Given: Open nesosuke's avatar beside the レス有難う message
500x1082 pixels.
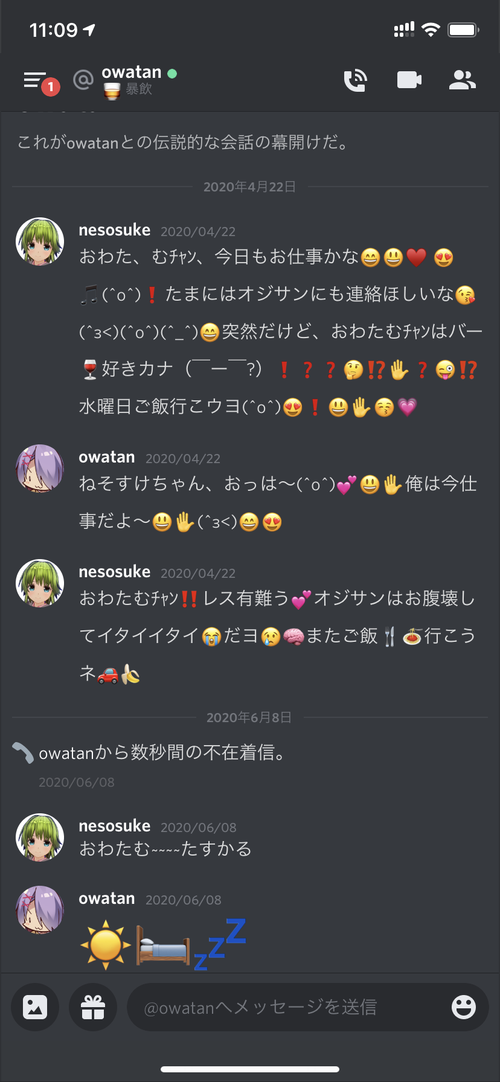Looking at the screenshot, I should coord(40,583).
